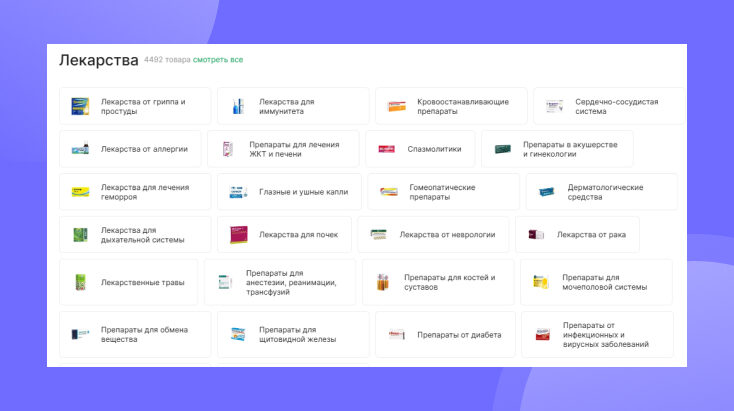Open the 'Спазмолитики' category label
This screenshot has width=734, height=411.
pyautogui.click(x=434, y=149)
